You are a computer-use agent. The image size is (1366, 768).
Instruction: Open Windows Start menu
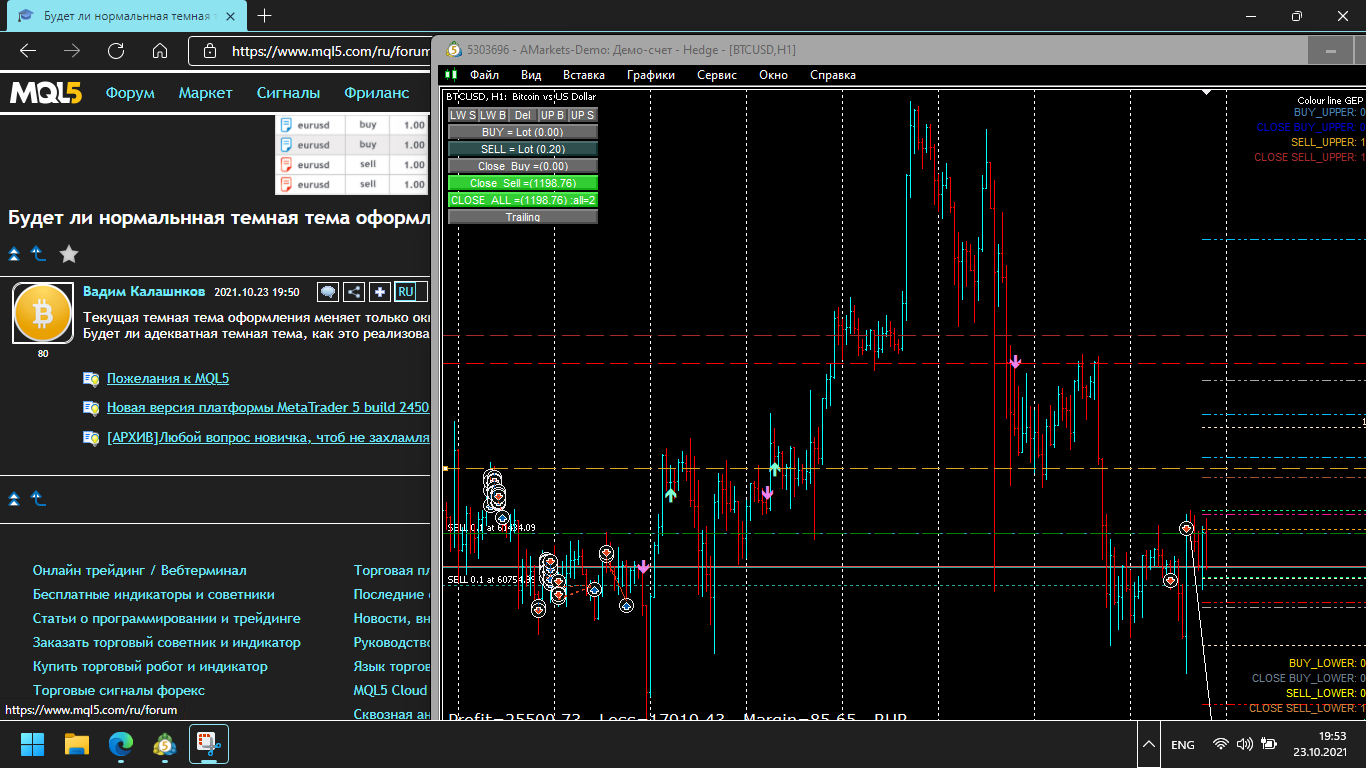[33, 744]
